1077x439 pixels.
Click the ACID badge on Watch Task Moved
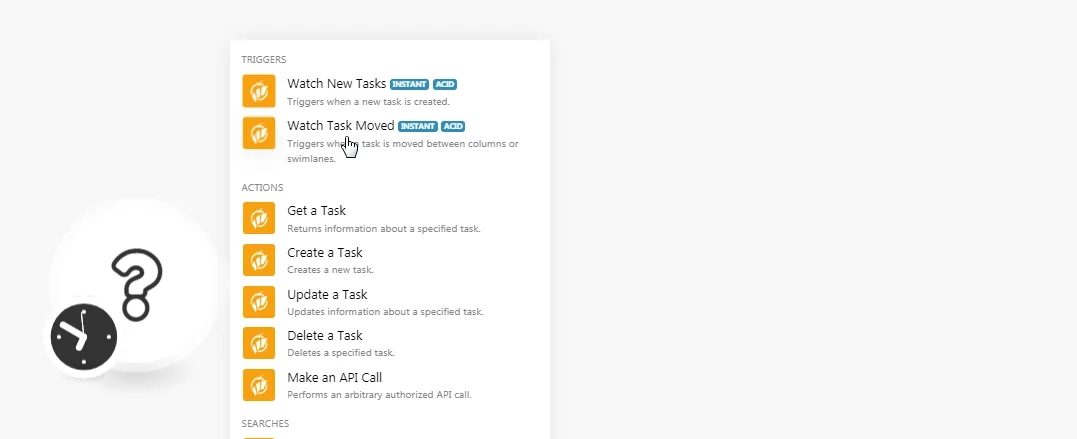point(453,126)
